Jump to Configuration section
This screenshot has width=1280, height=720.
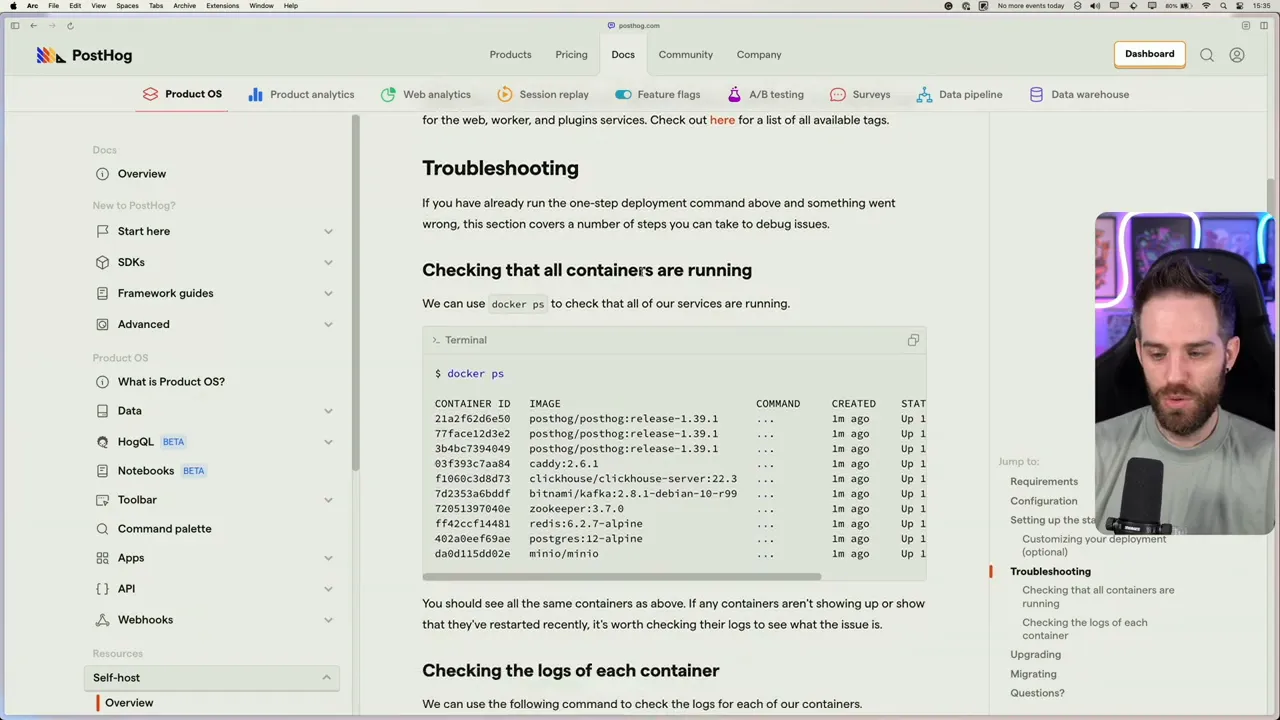(1043, 500)
